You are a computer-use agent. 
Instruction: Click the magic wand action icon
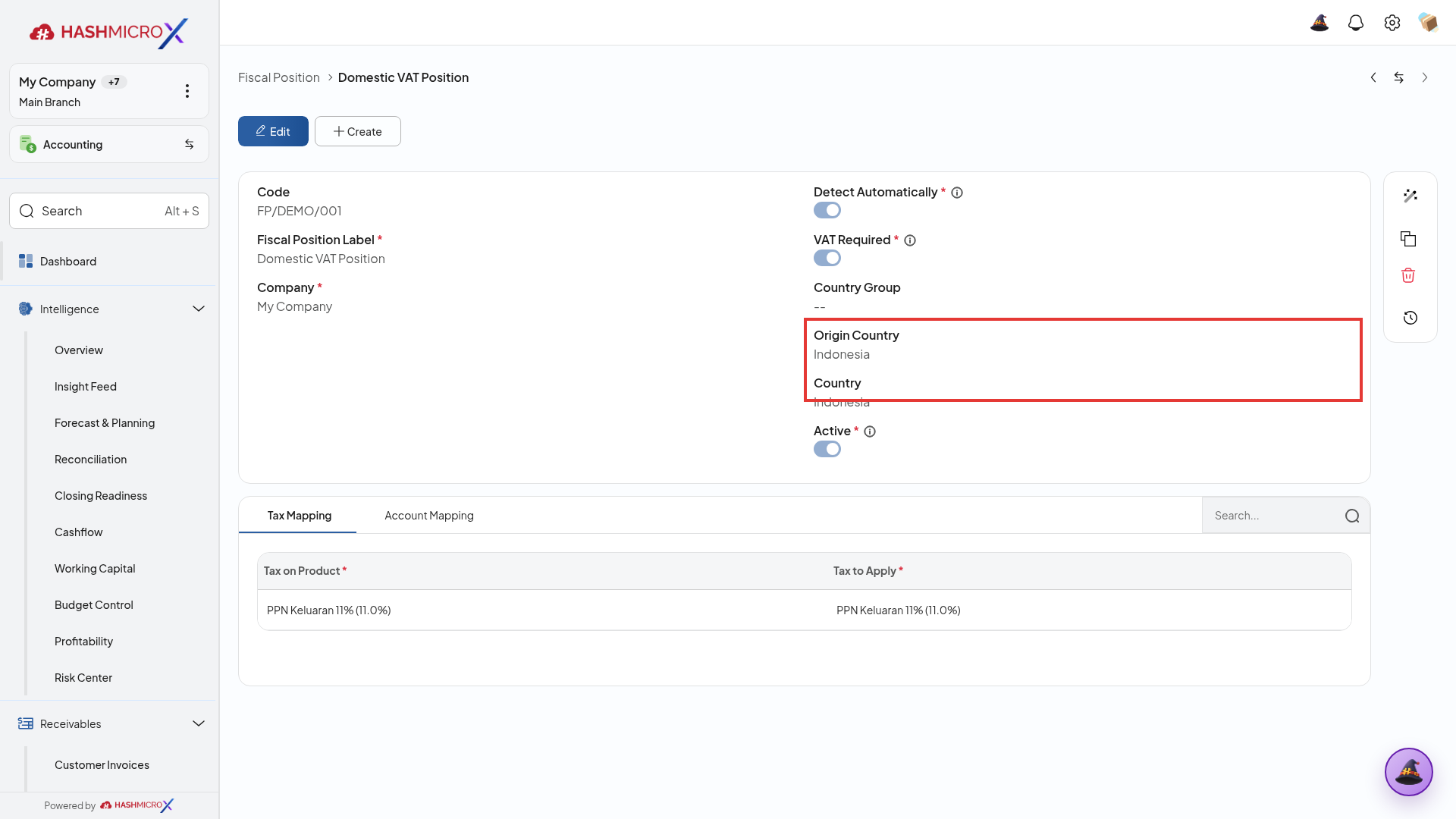(1410, 196)
